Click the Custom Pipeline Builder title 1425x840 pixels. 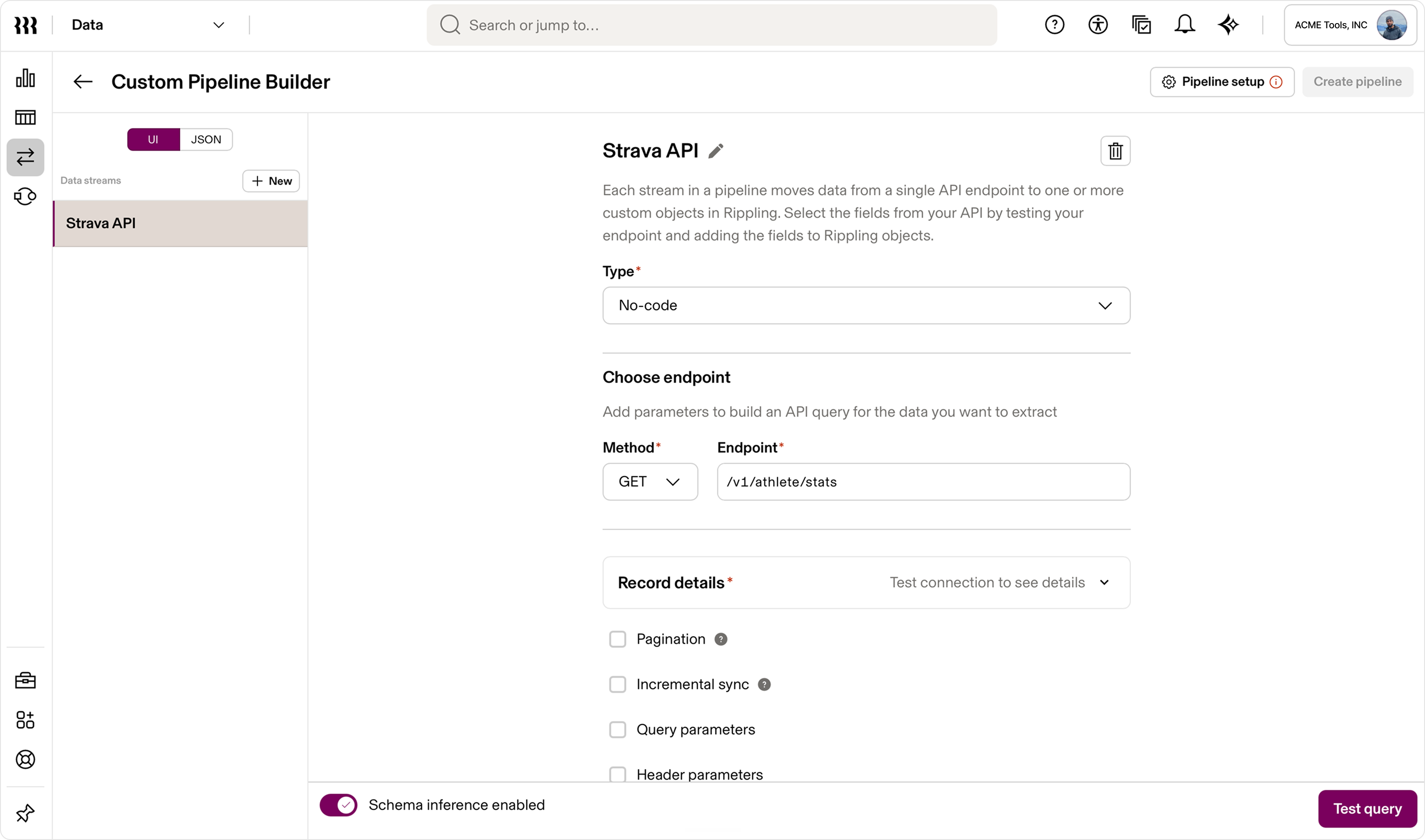tap(221, 82)
